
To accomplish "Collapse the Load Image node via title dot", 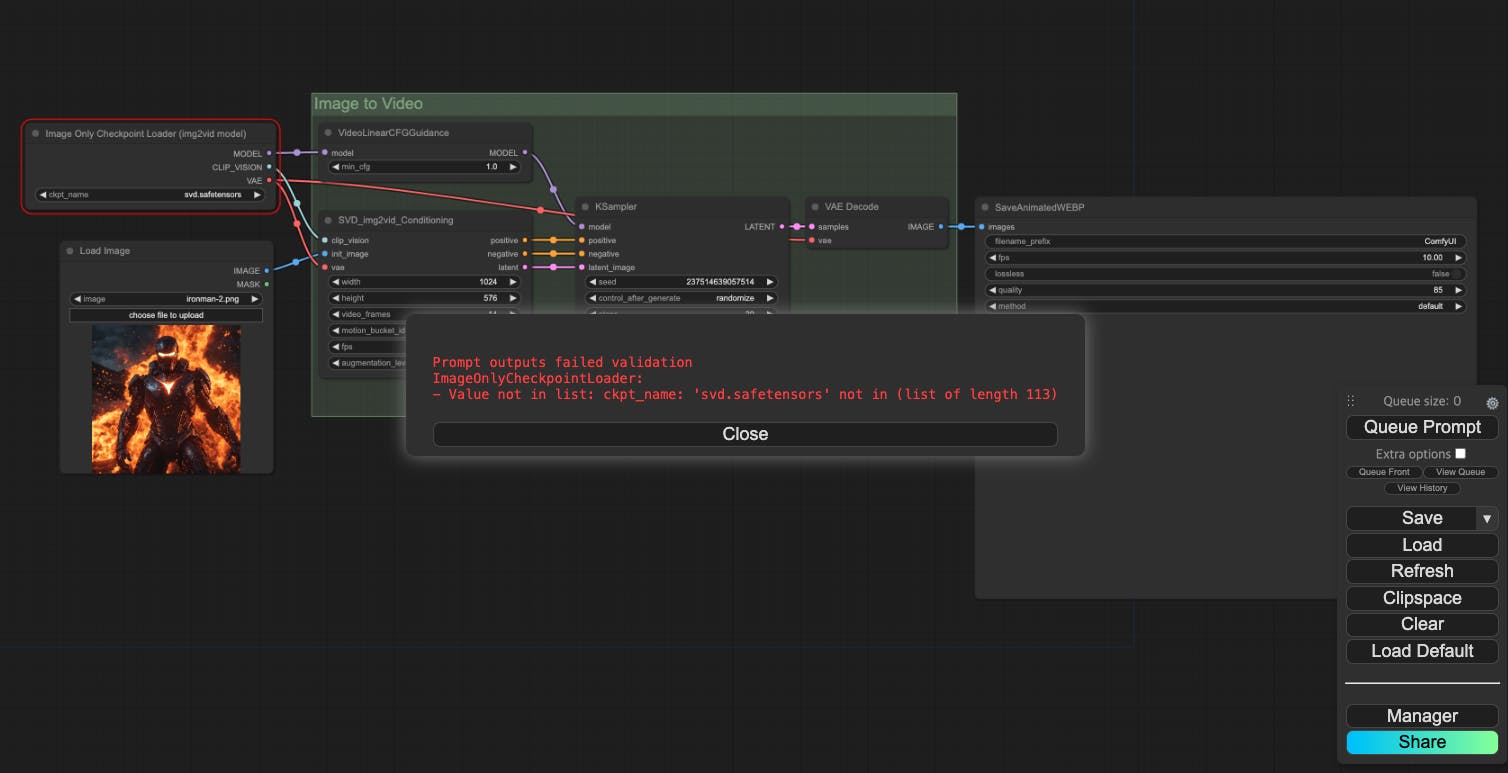I will tap(70, 251).
